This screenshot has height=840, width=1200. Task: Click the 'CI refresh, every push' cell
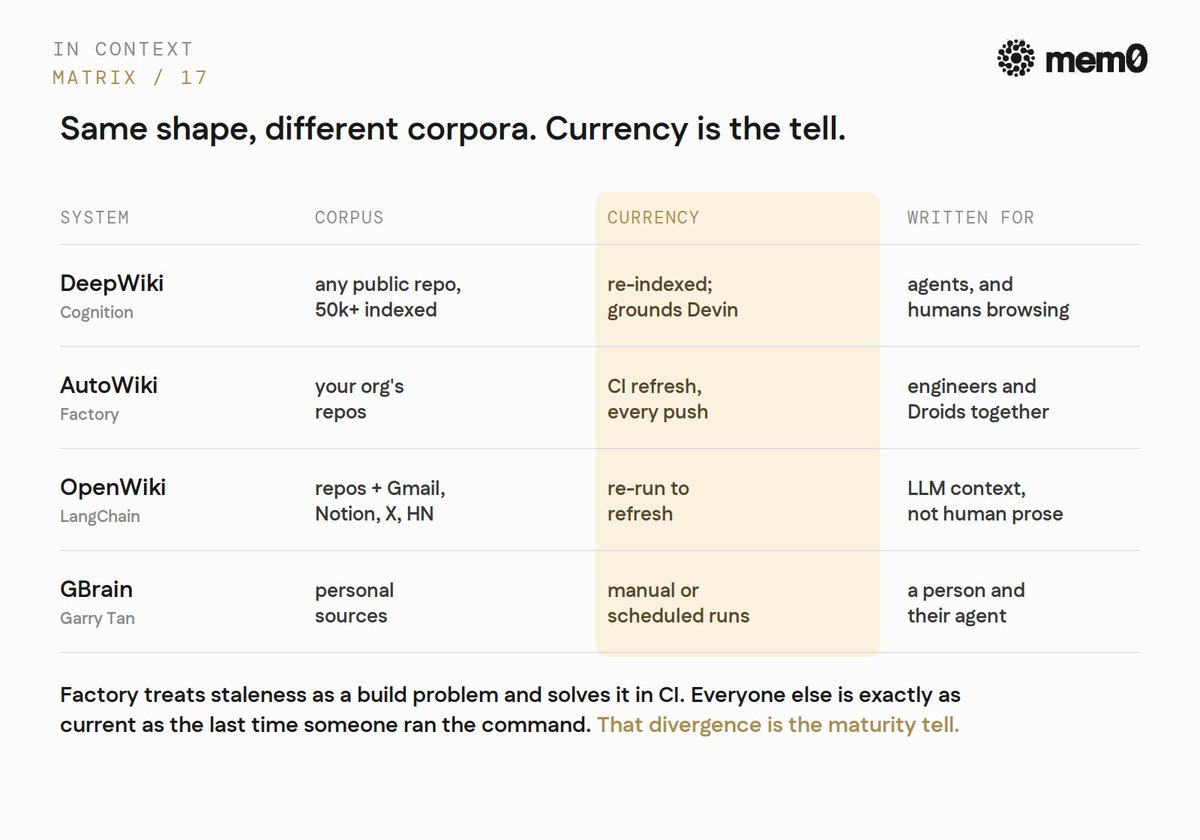point(658,399)
